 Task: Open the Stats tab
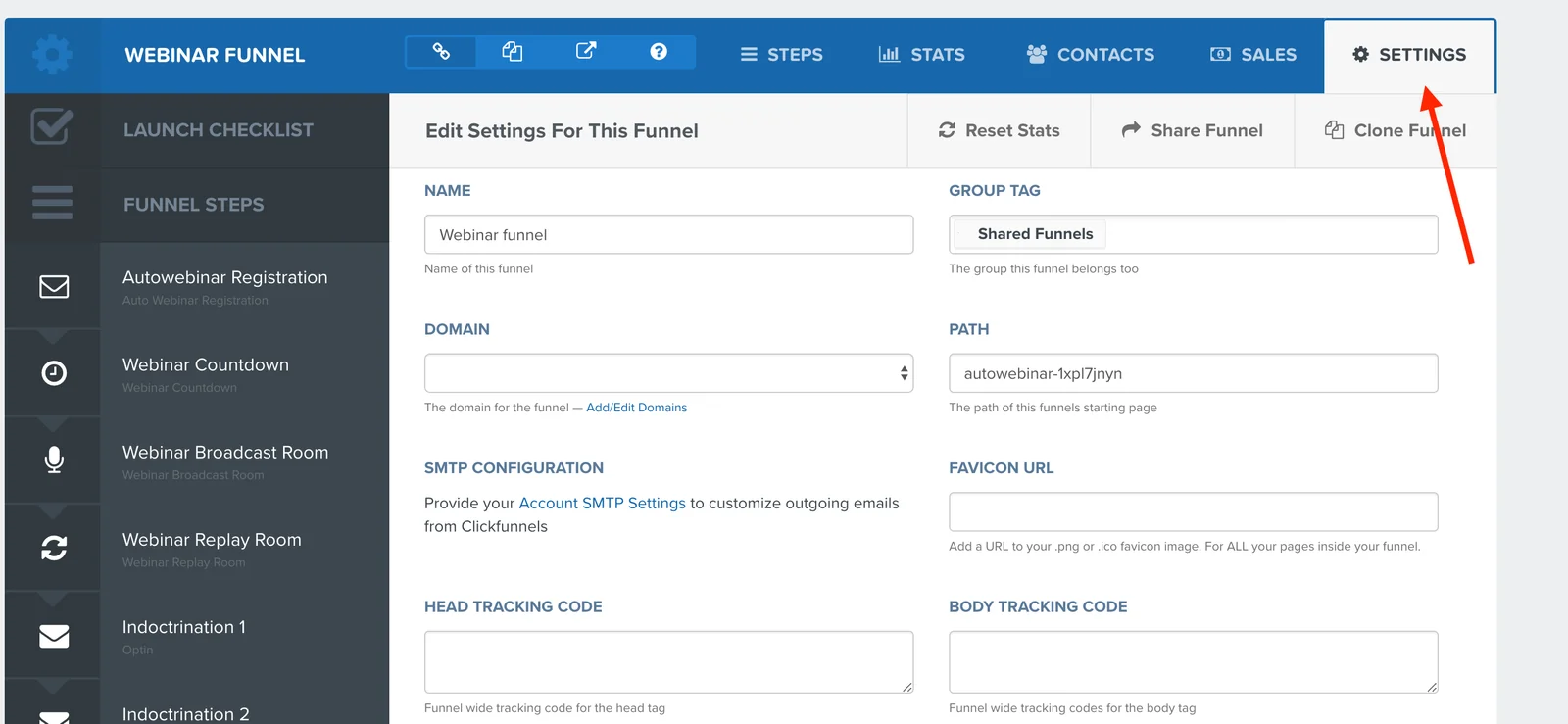pos(921,55)
